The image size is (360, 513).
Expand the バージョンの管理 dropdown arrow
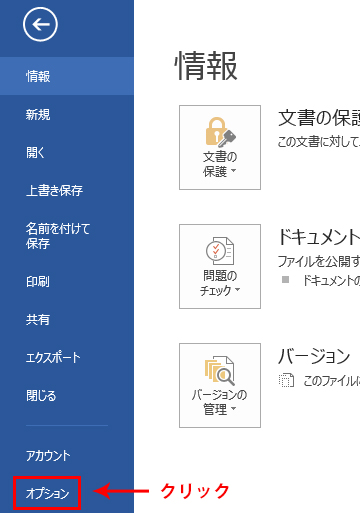pyautogui.click(x=233, y=408)
